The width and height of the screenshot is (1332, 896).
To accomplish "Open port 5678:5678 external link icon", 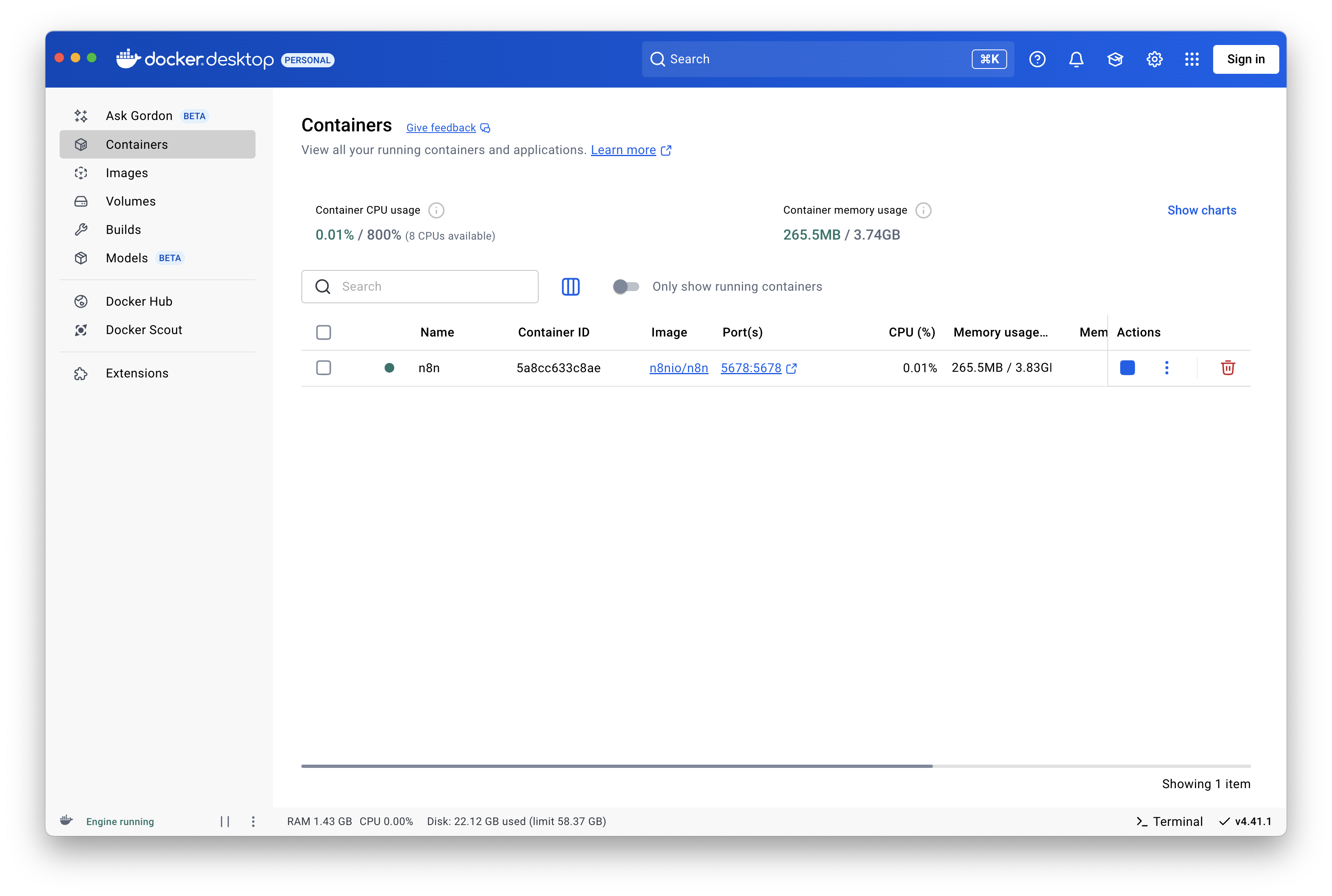I will [791, 369].
